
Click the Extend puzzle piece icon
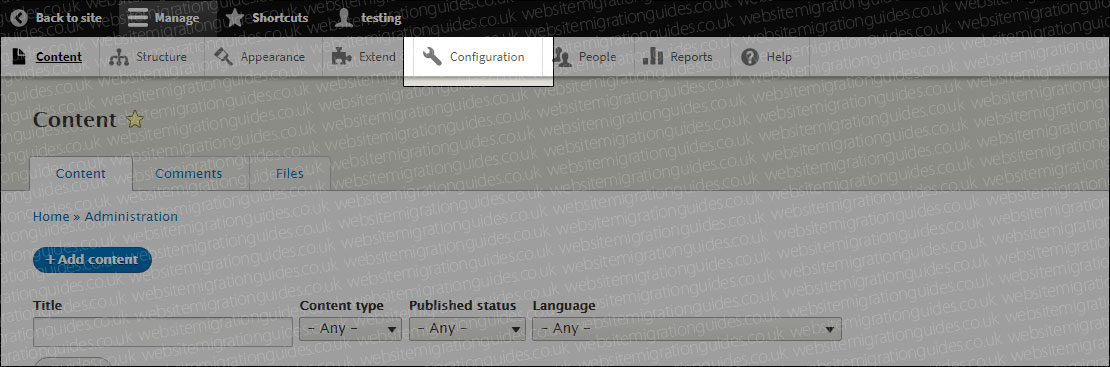pos(341,57)
